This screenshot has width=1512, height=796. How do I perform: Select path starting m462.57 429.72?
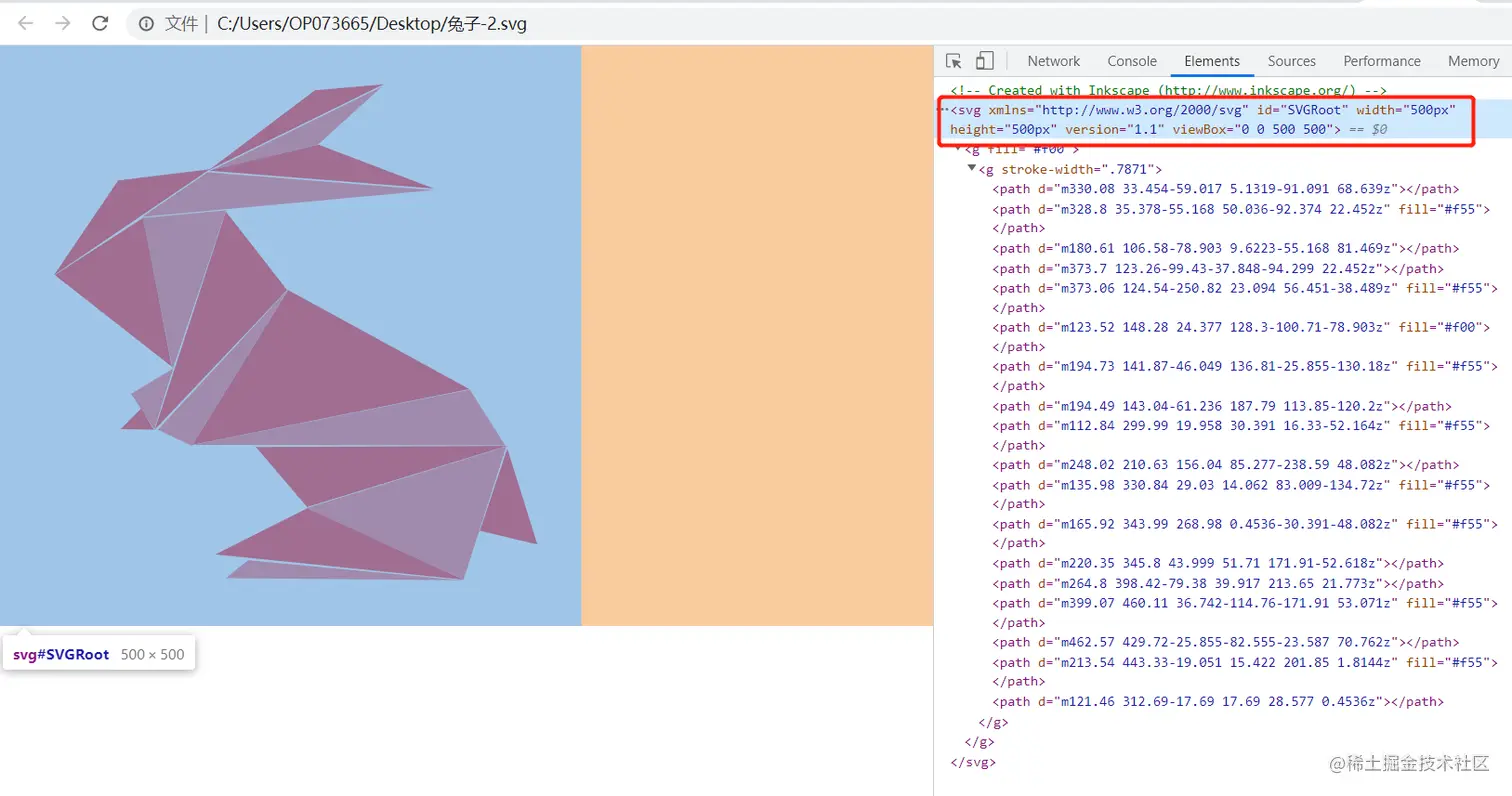coord(1226,642)
